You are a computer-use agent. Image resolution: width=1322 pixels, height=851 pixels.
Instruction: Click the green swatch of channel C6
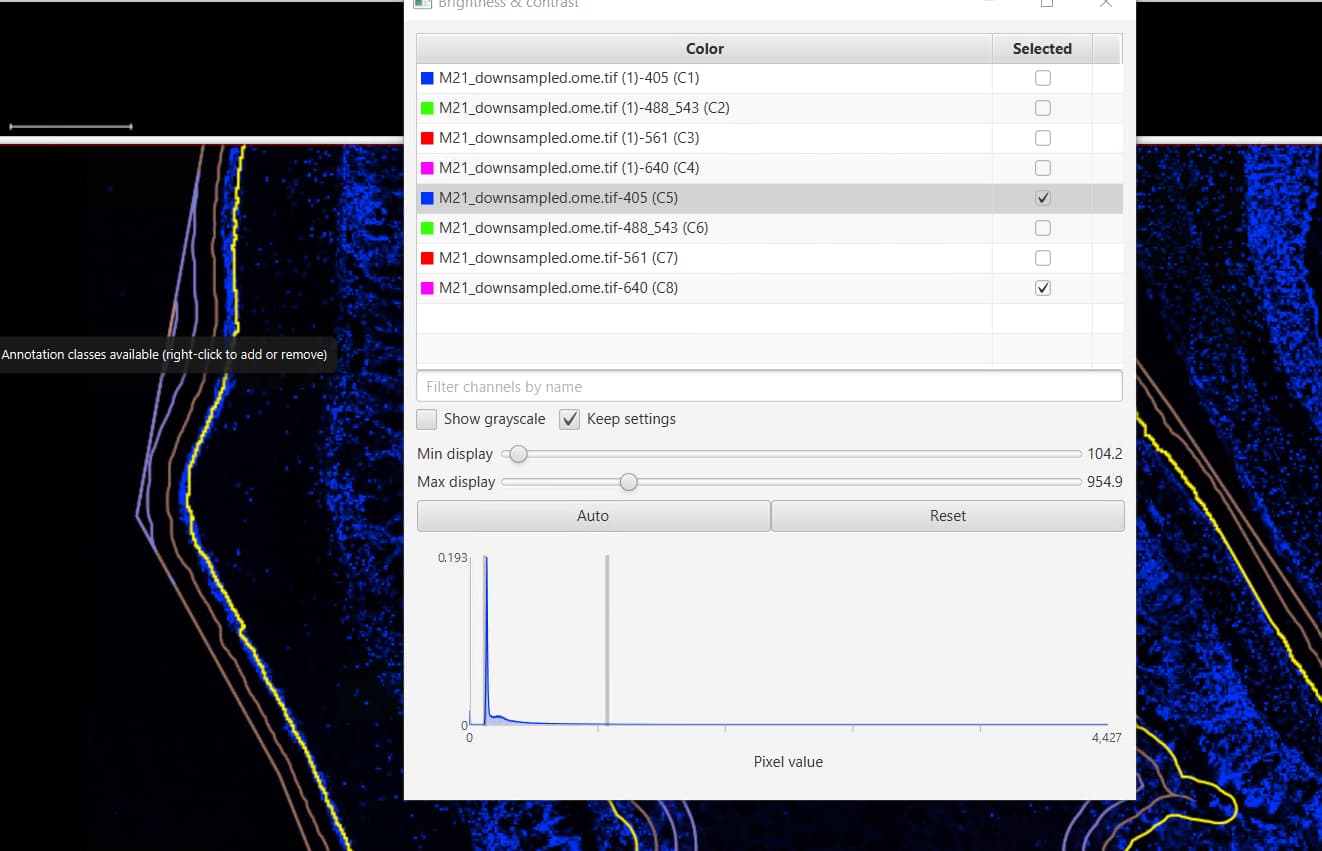pyautogui.click(x=426, y=227)
